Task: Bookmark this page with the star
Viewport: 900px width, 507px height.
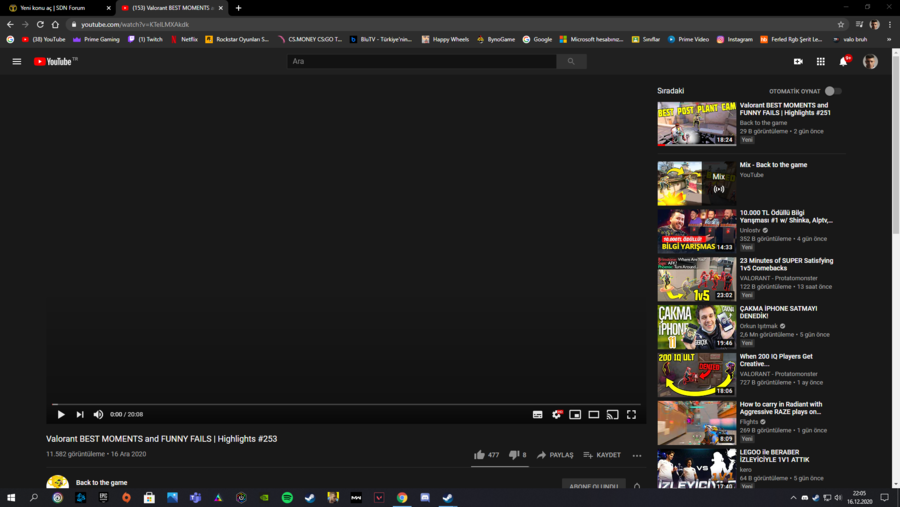Action: pos(841,24)
